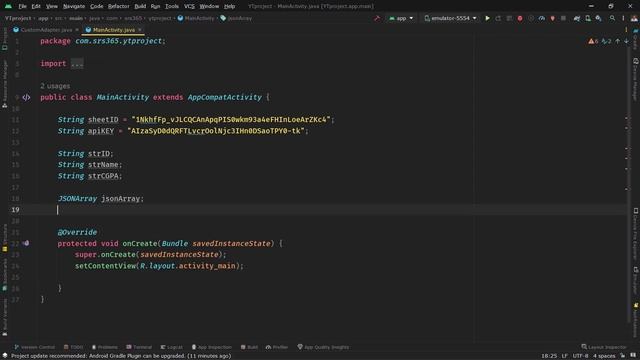Open the Terminal tool window
This screenshot has height=360, width=640.
pyautogui.click(x=139, y=347)
